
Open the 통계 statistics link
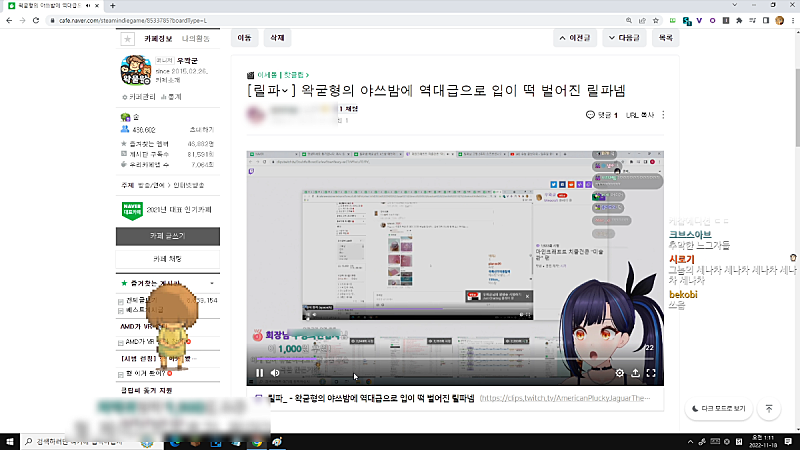(x=171, y=97)
